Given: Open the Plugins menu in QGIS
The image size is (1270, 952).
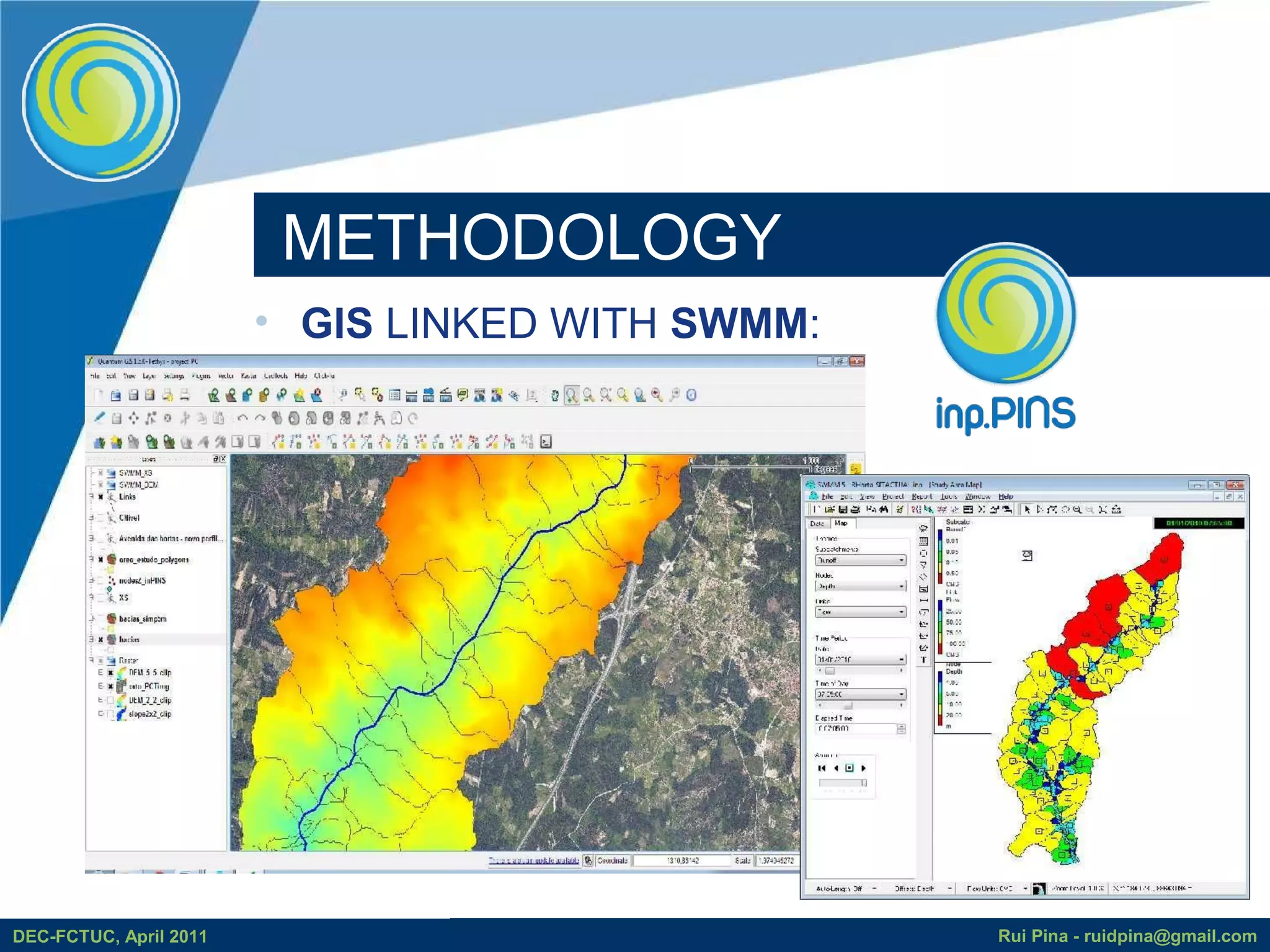Looking at the screenshot, I should pyautogui.click(x=201, y=376).
